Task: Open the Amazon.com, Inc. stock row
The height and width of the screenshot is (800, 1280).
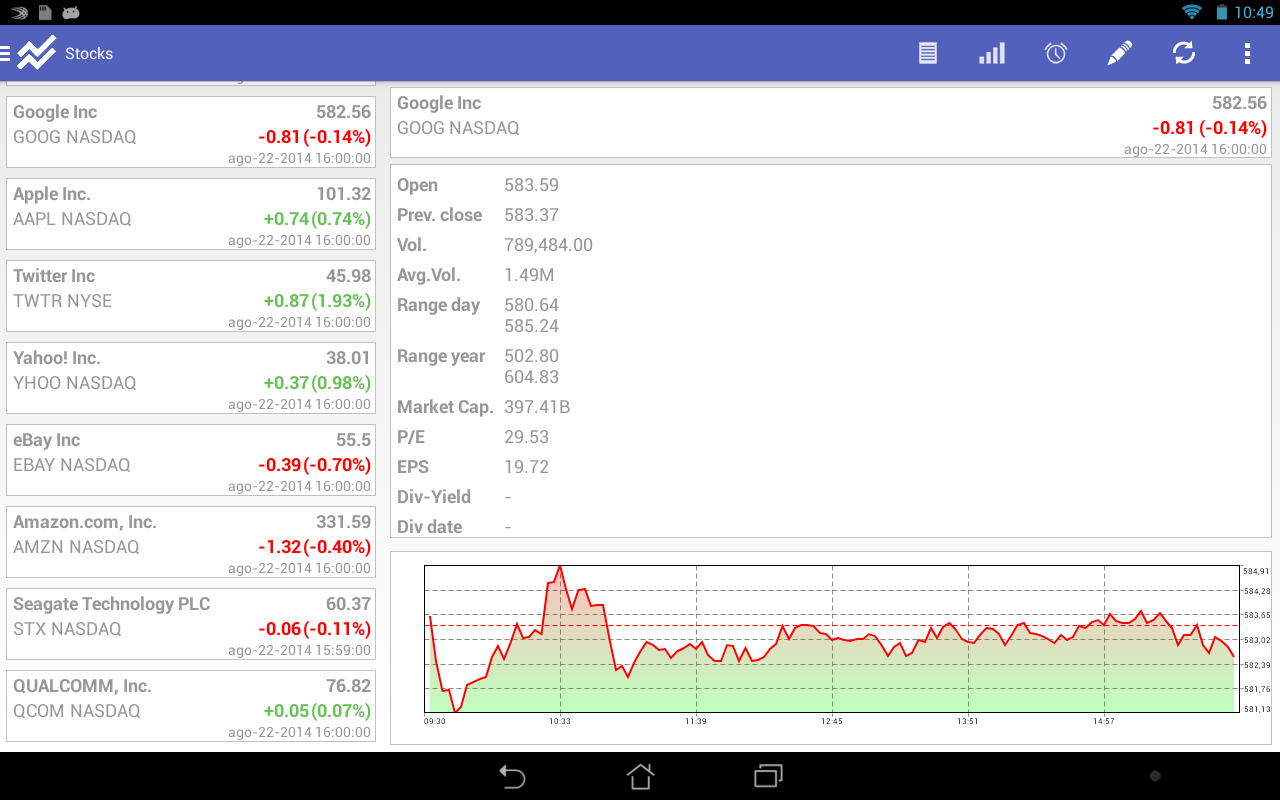Action: (x=191, y=542)
